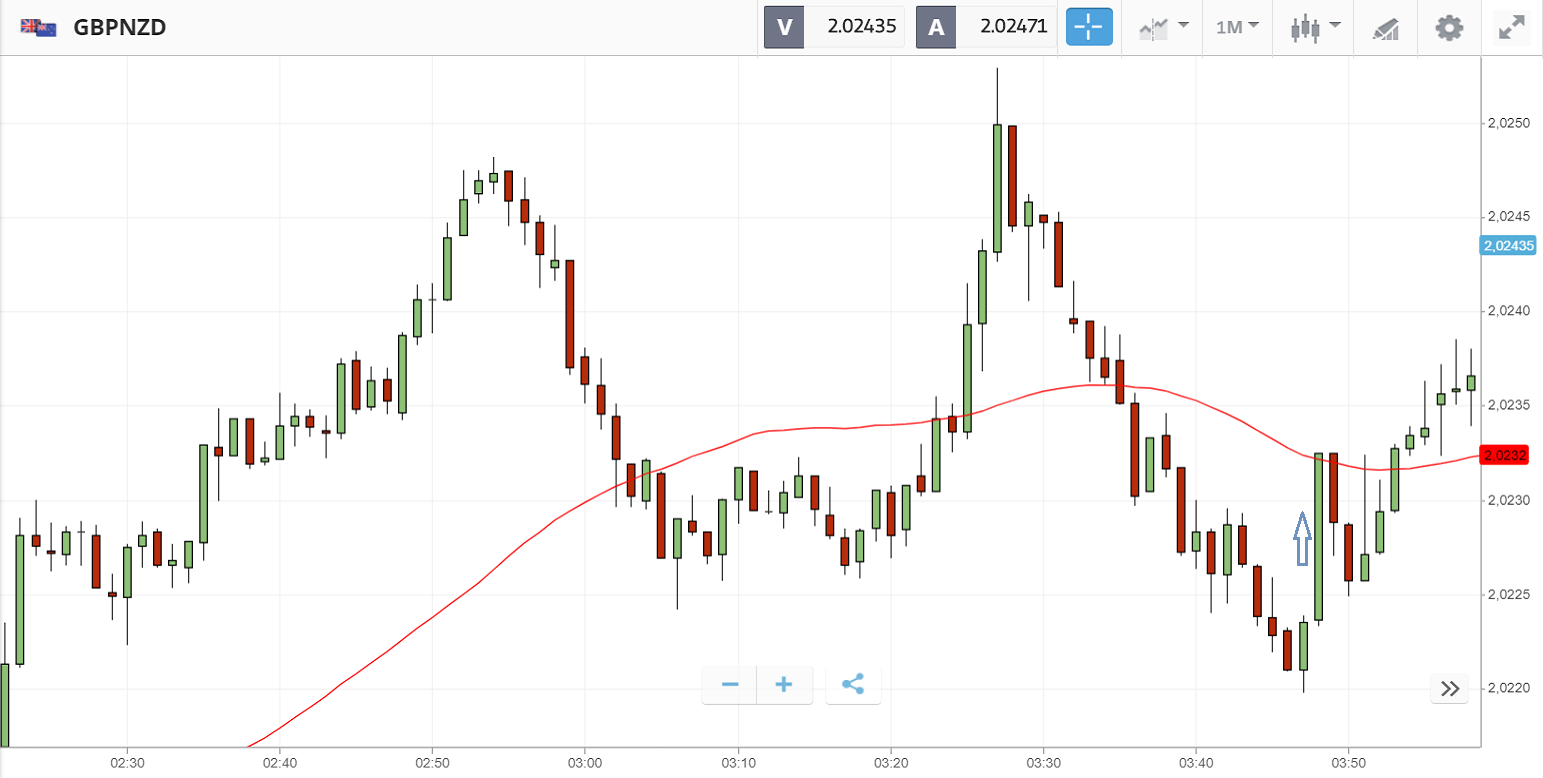Click the 03:00 time axis label
The width and height of the screenshot is (1543, 778).
pyautogui.click(x=584, y=763)
